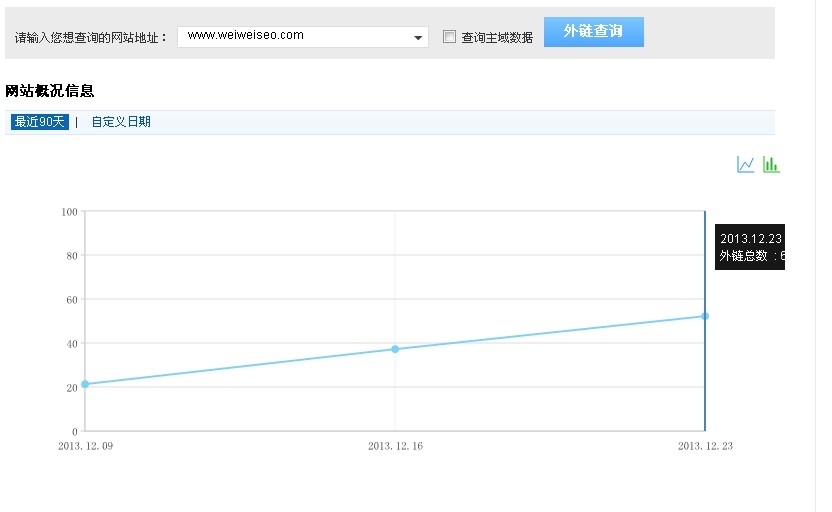
Task: Click the 查询主域数据 label text
Action: (x=497, y=38)
